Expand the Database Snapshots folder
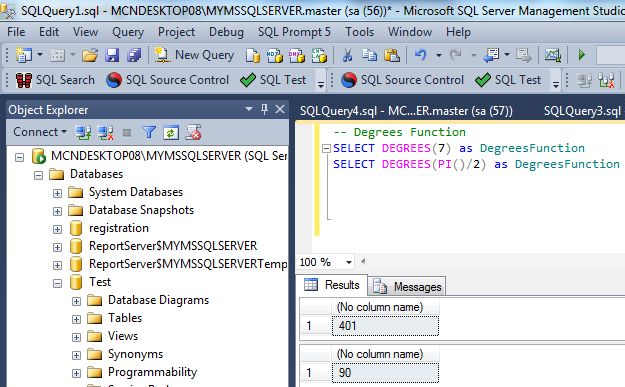The width and height of the screenshot is (625, 387). point(57,211)
